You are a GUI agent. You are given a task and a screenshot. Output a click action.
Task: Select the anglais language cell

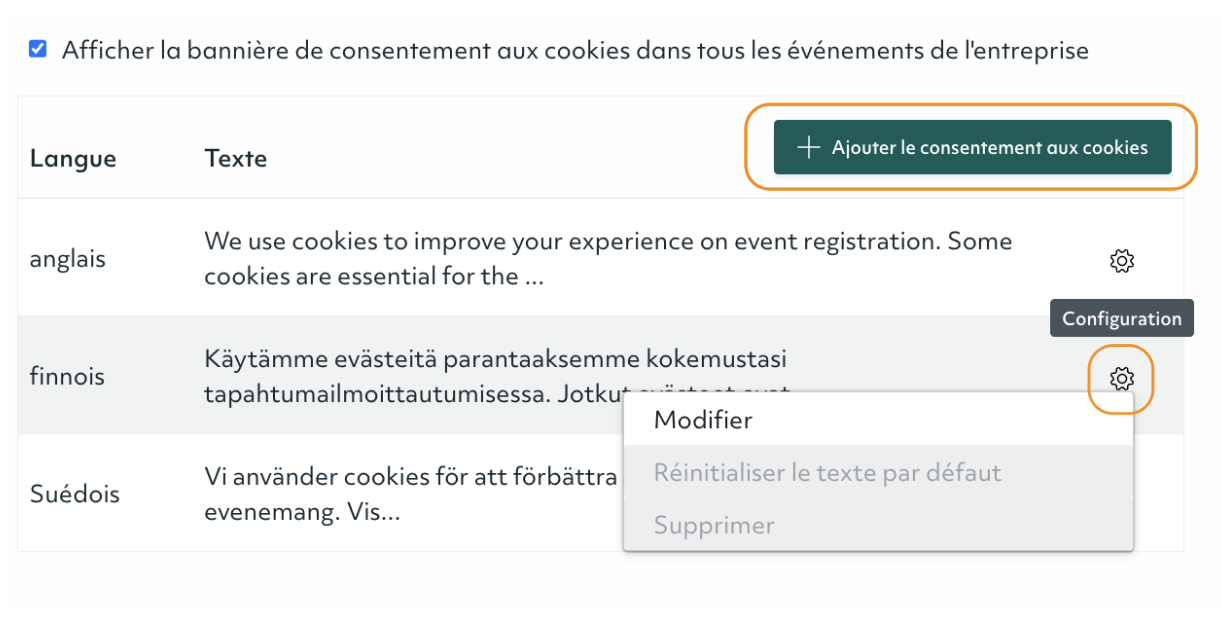[68, 259]
